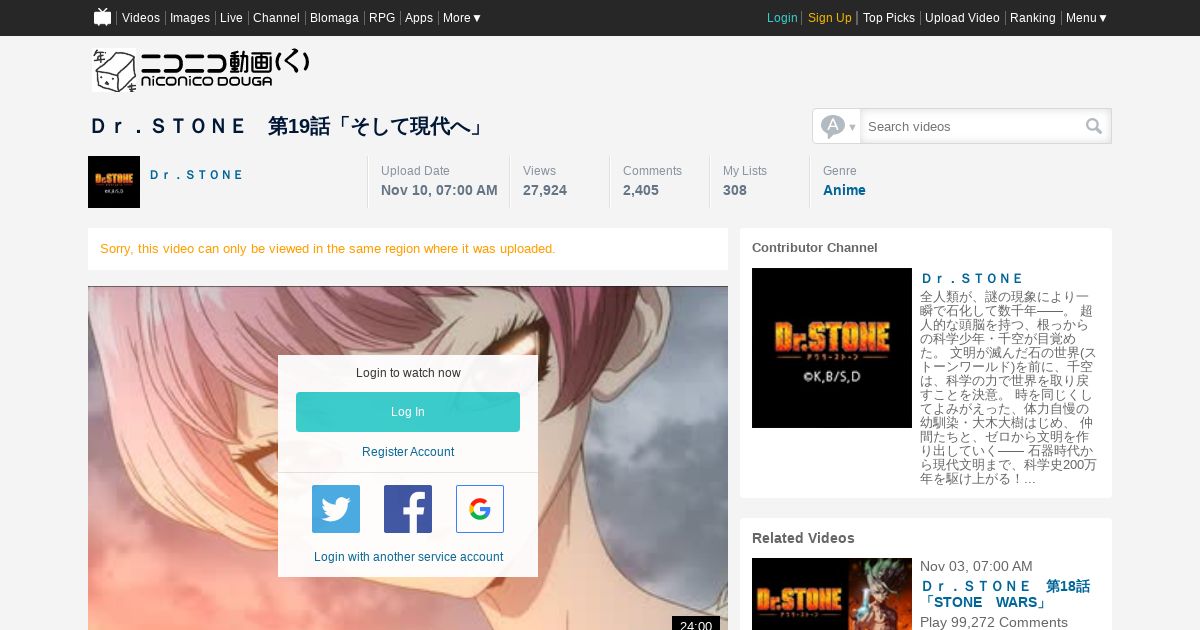Click the My Lists count 308
The height and width of the screenshot is (630, 1200).
click(735, 190)
